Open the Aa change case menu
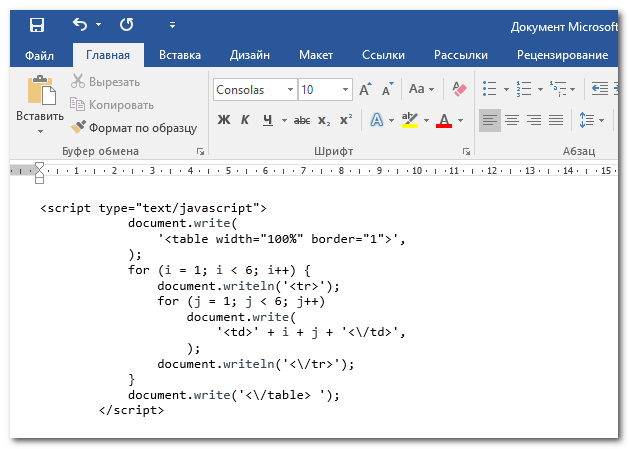 421,89
